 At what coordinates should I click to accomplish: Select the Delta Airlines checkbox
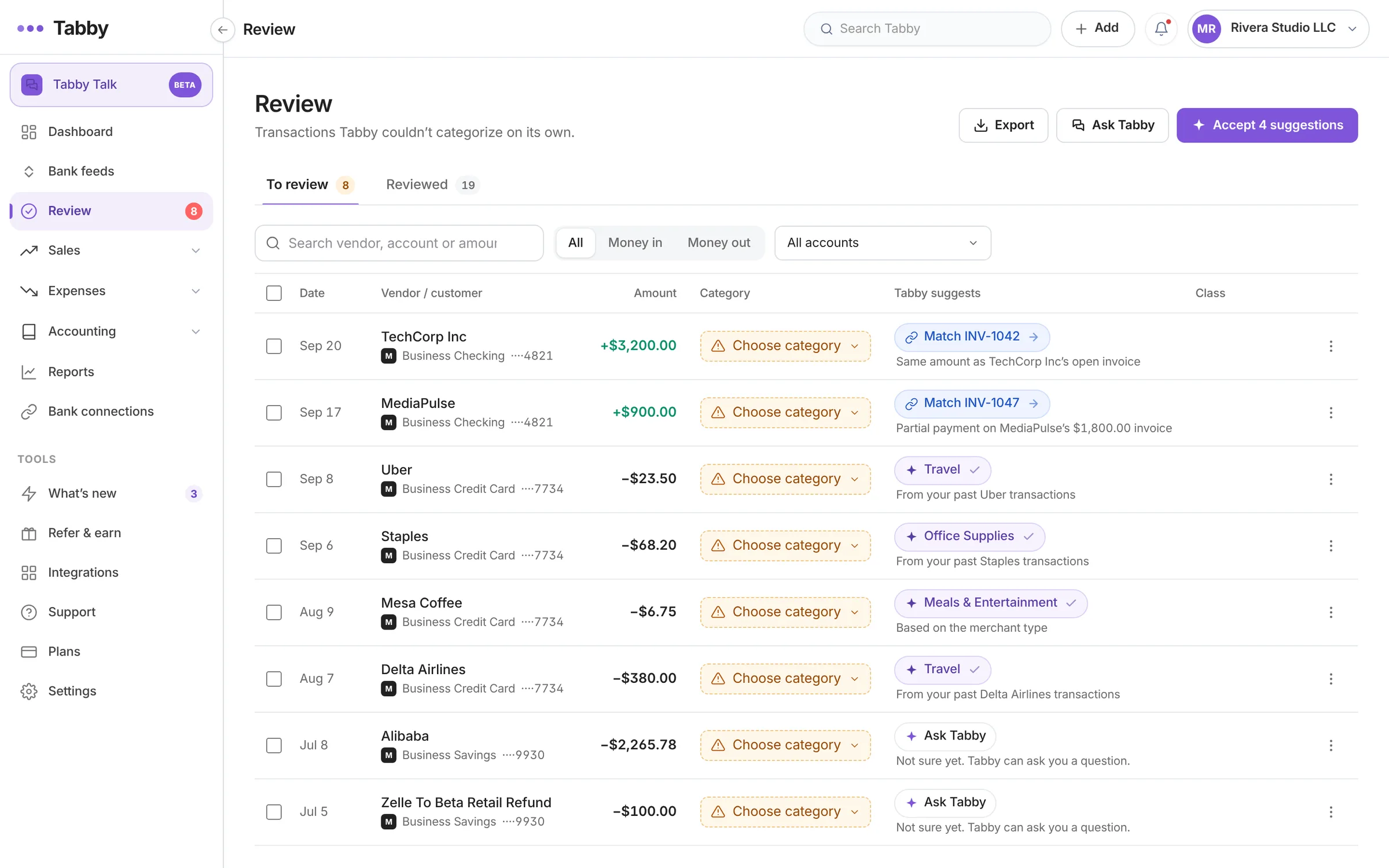click(x=274, y=679)
